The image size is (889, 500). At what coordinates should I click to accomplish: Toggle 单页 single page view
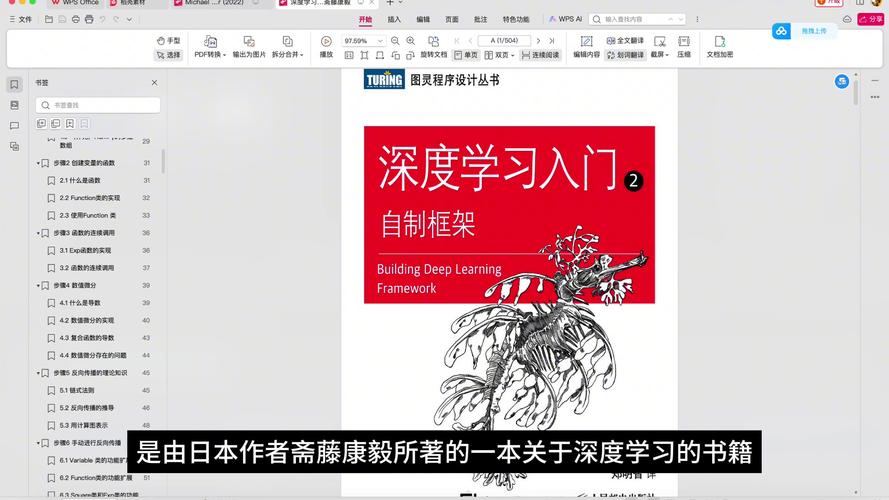click(466, 55)
